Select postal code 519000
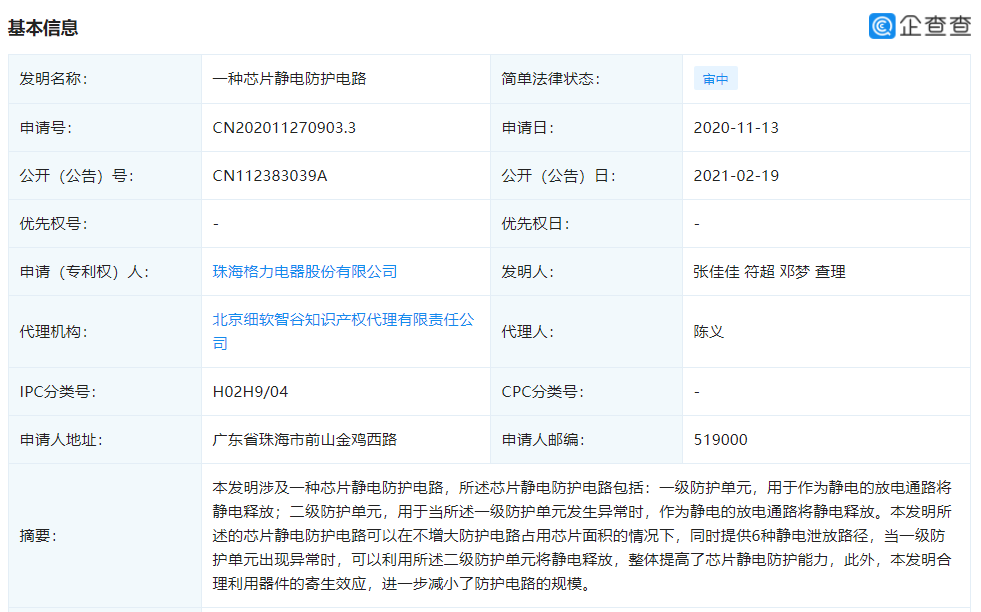 [720, 440]
